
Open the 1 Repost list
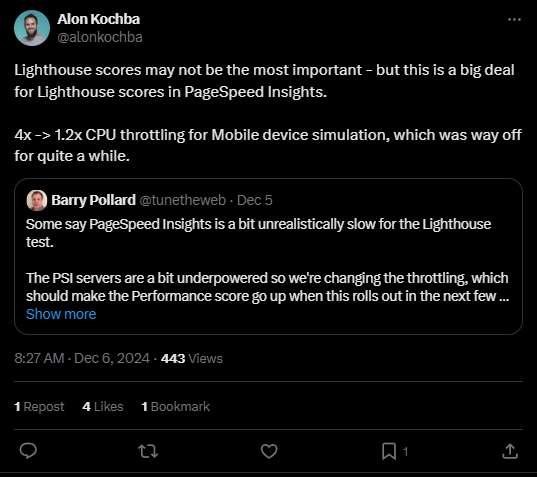[x=39, y=406]
